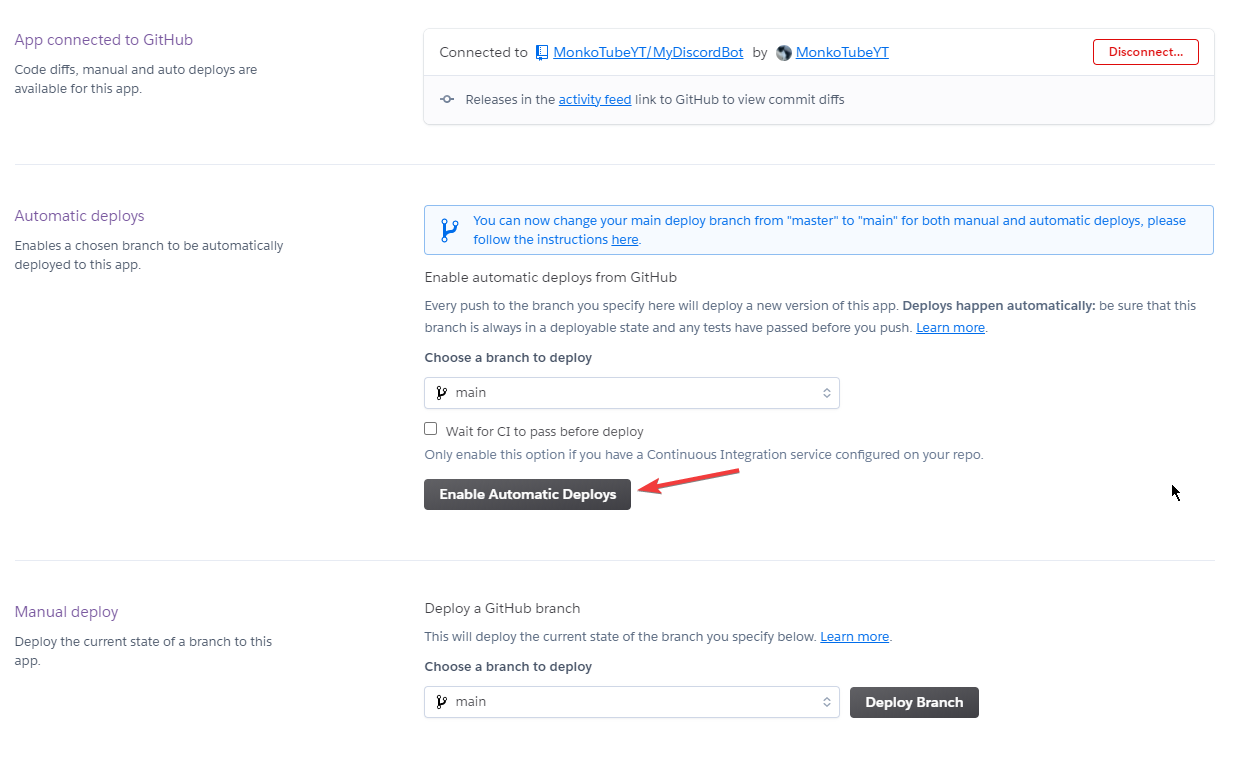Open the MonkoTubeYT profile link

pos(842,53)
